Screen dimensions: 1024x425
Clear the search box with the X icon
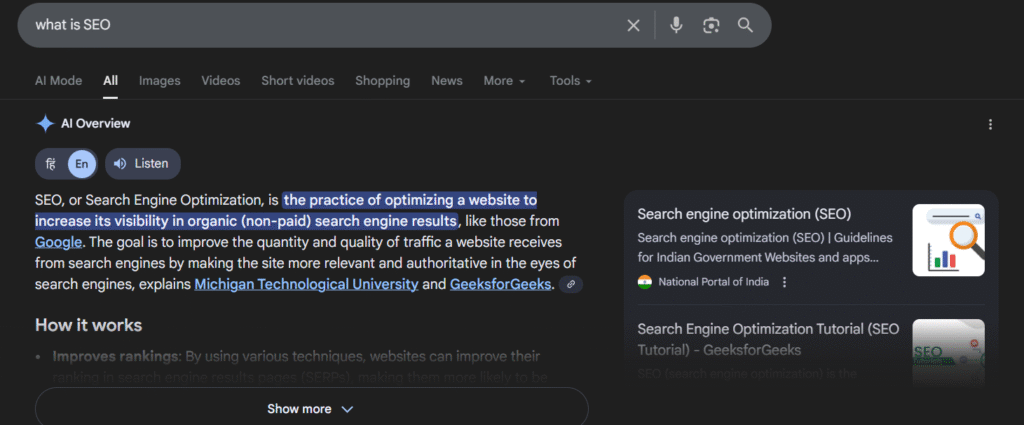pos(633,25)
